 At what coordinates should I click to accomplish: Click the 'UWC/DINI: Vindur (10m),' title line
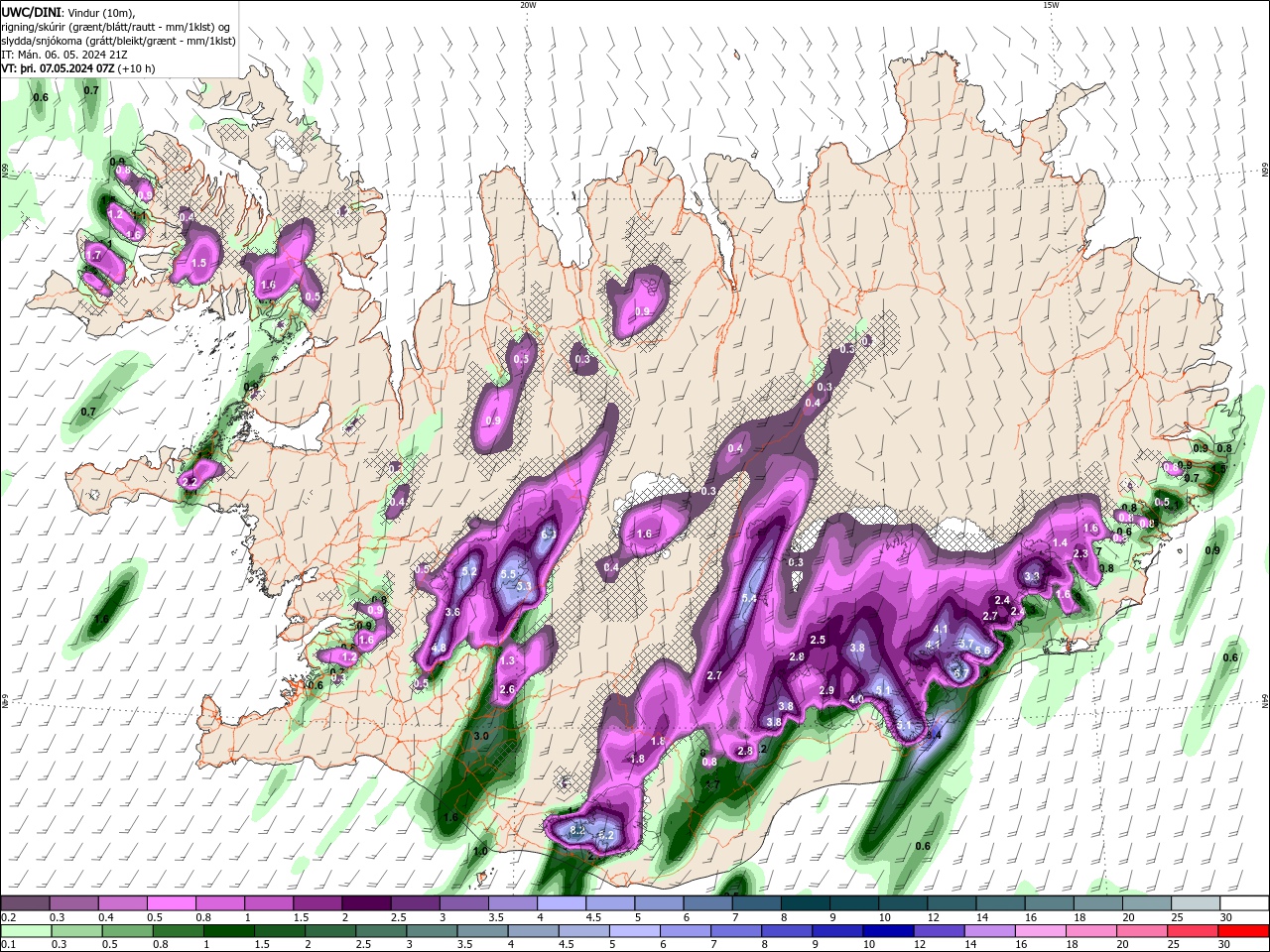tap(67, 12)
